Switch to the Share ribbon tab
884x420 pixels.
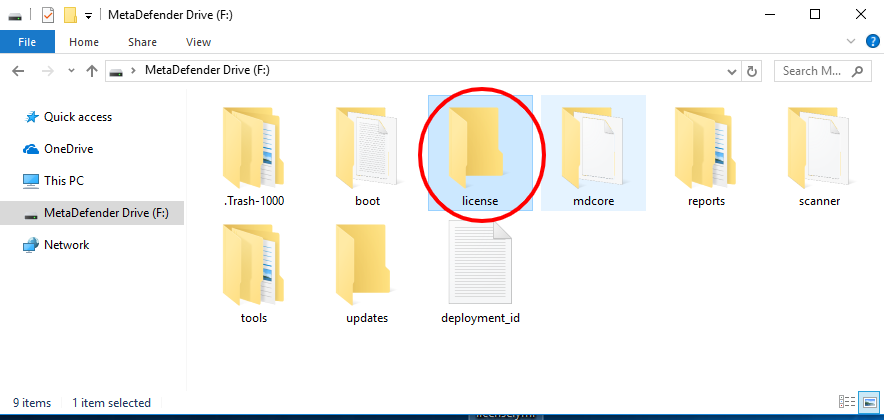point(142,42)
